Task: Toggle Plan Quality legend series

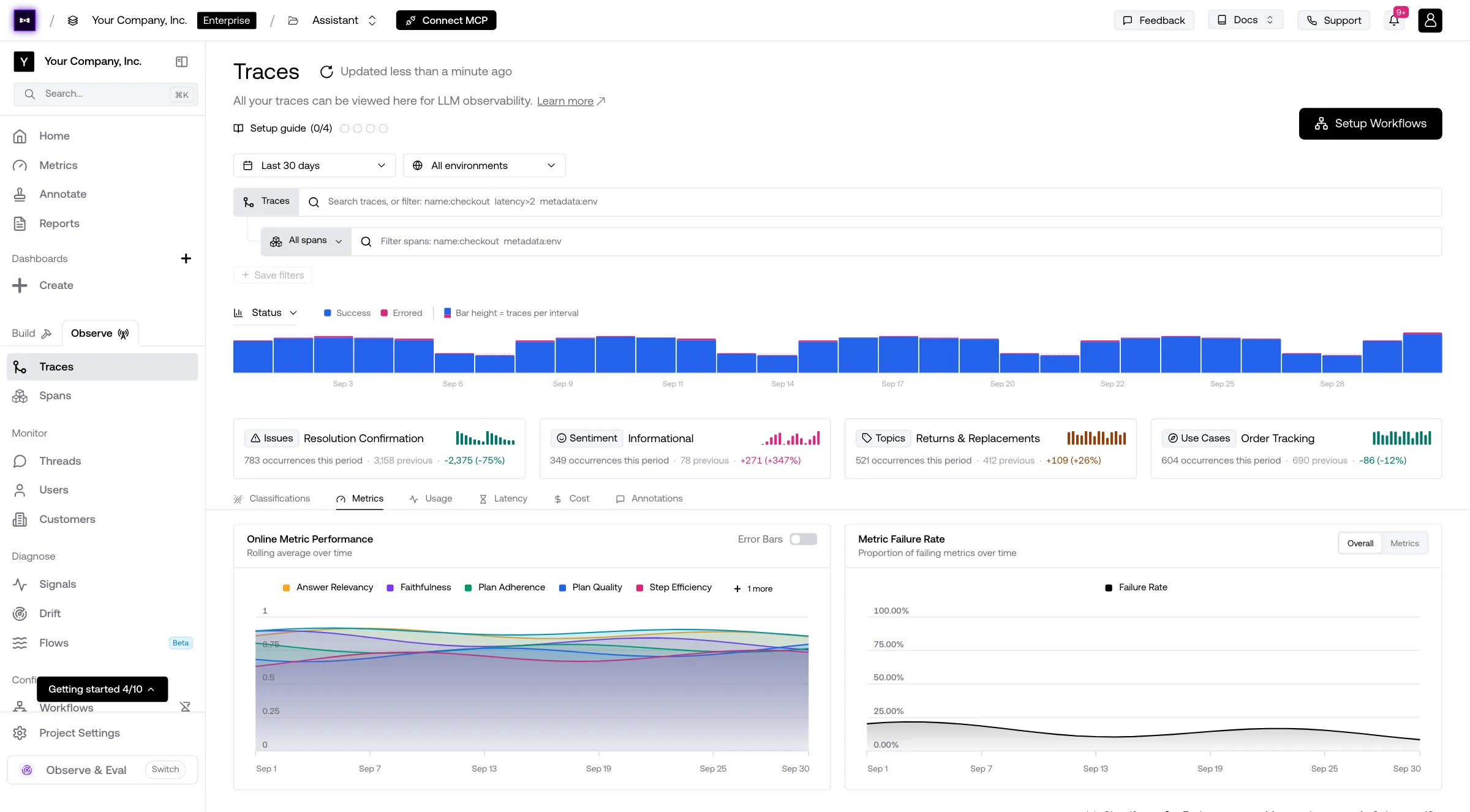Action: [590, 587]
